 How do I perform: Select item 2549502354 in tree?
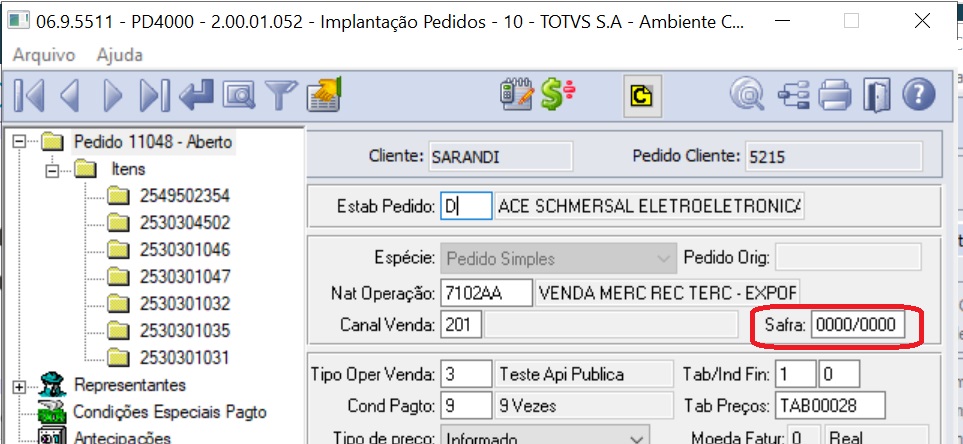(185, 196)
